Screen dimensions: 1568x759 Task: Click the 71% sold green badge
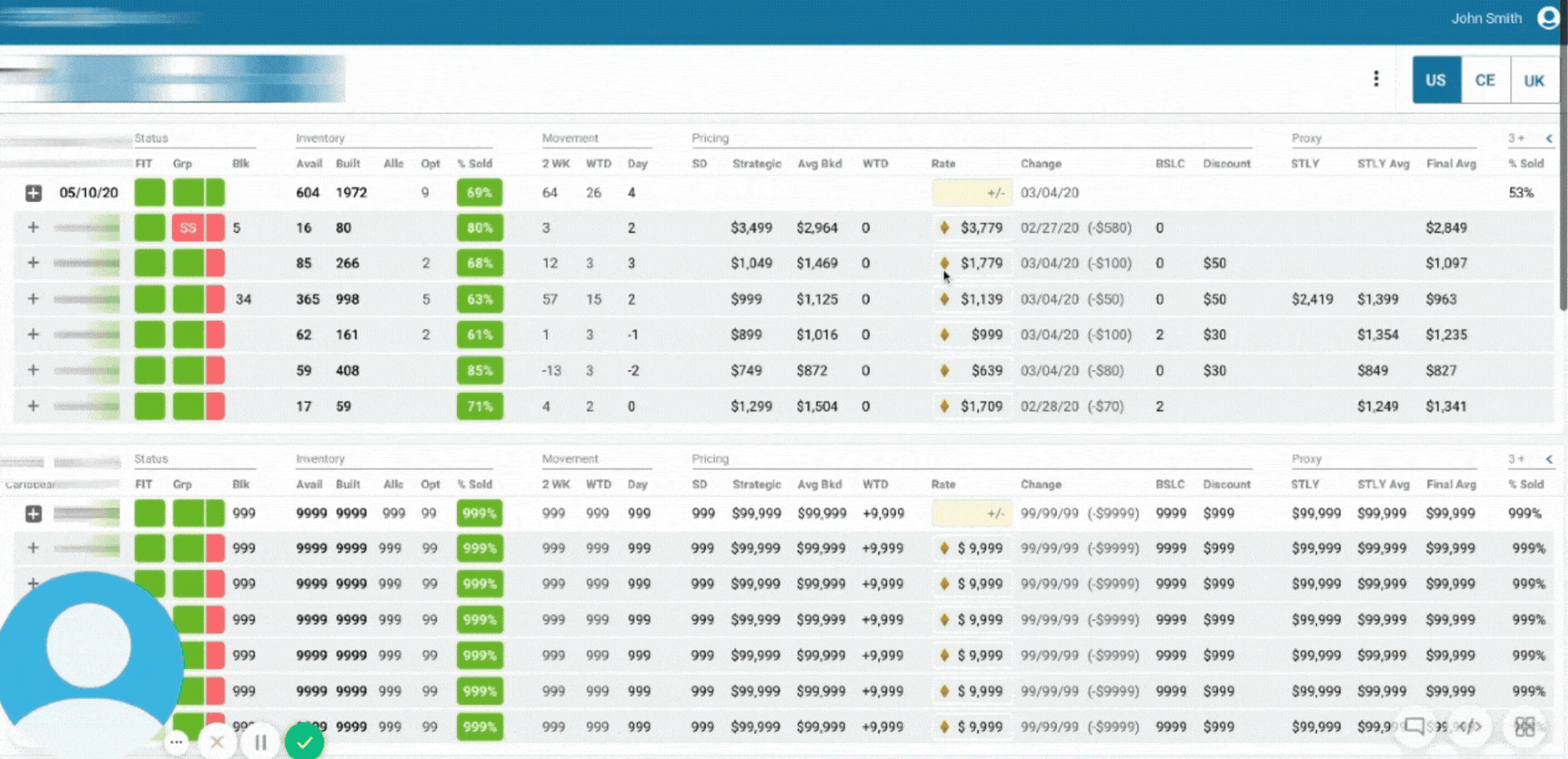[x=480, y=406]
